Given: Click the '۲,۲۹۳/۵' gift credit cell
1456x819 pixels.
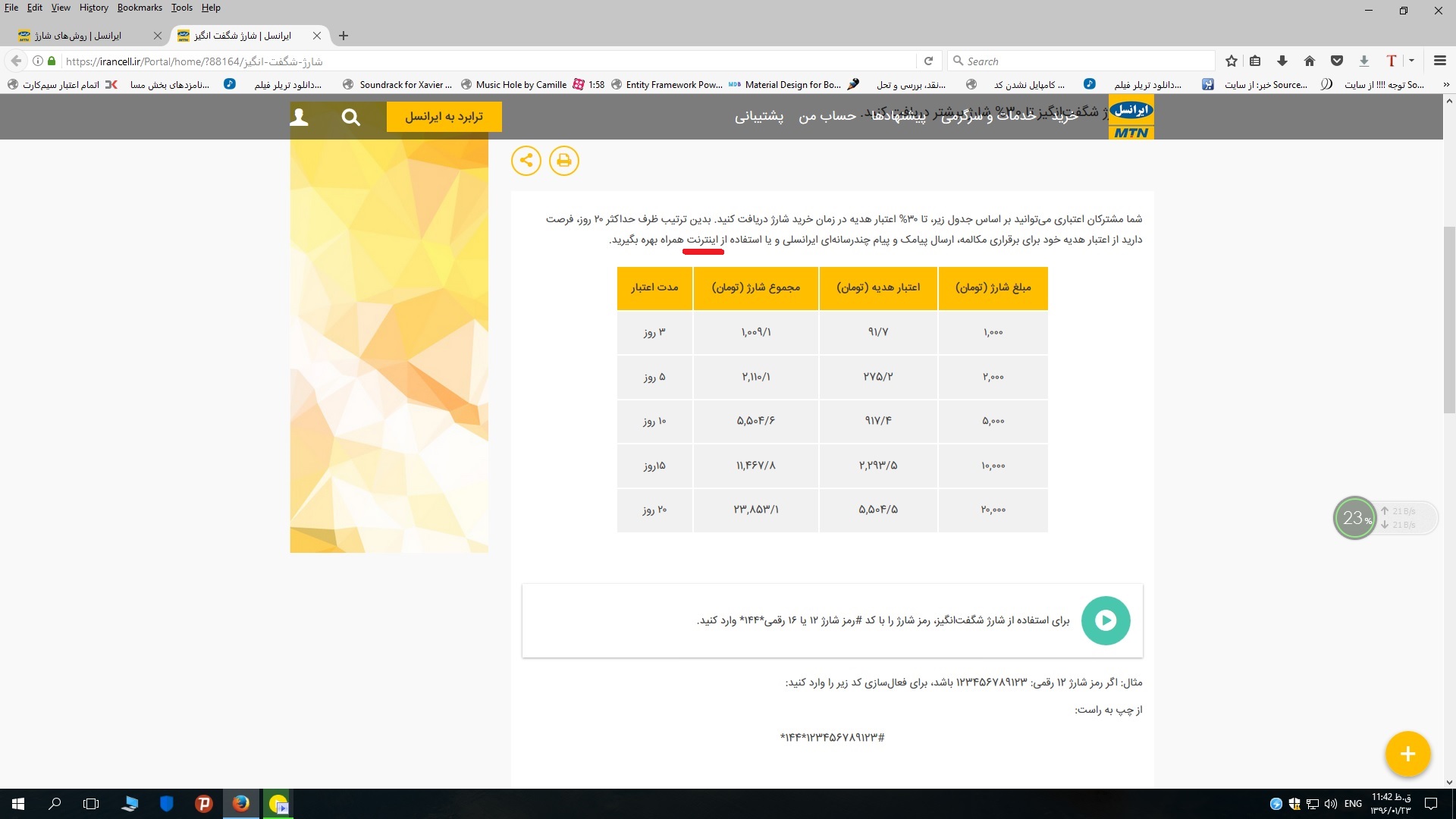Looking at the screenshot, I should (878, 466).
